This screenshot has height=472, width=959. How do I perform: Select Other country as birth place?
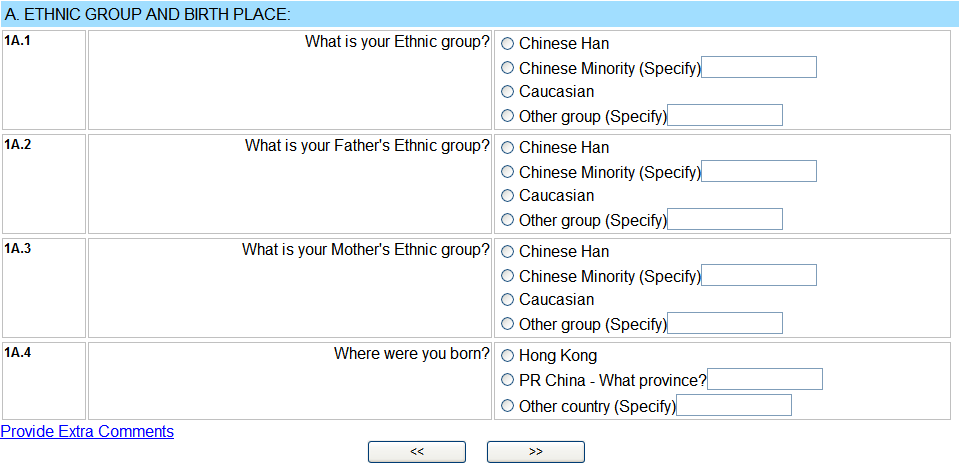(508, 406)
